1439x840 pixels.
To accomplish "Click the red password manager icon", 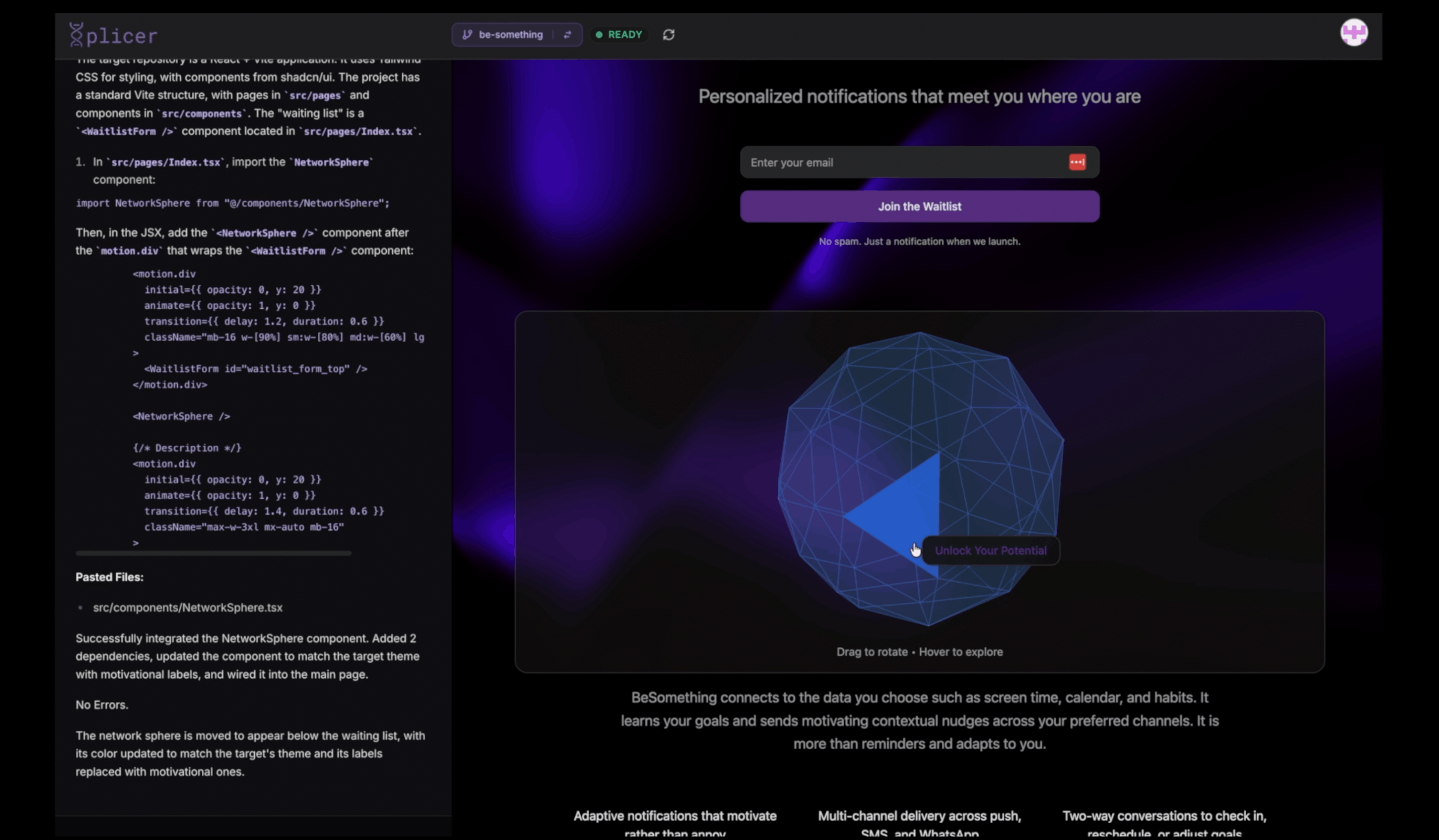I will pos(1077,163).
